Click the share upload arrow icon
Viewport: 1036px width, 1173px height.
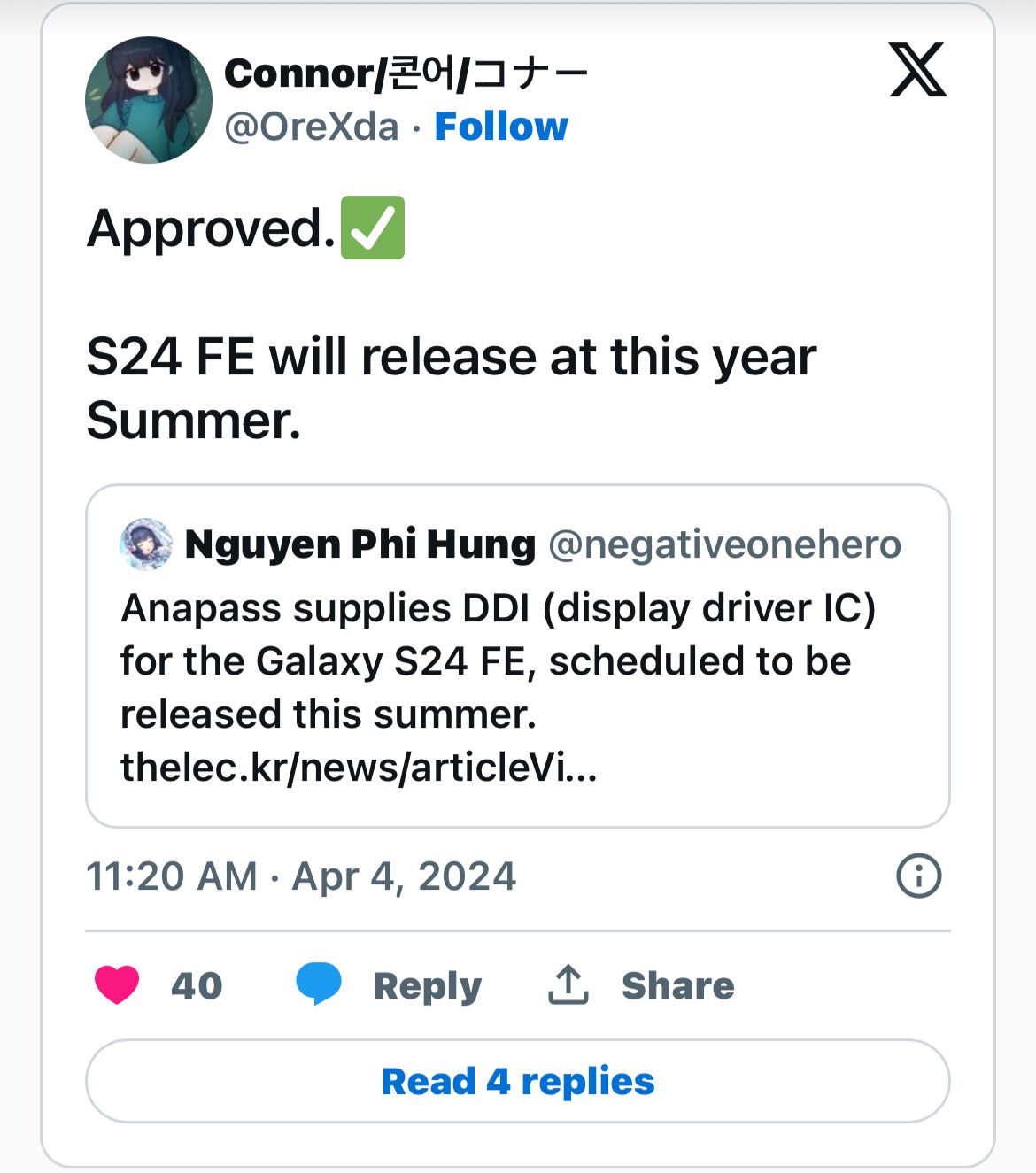[x=568, y=984]
